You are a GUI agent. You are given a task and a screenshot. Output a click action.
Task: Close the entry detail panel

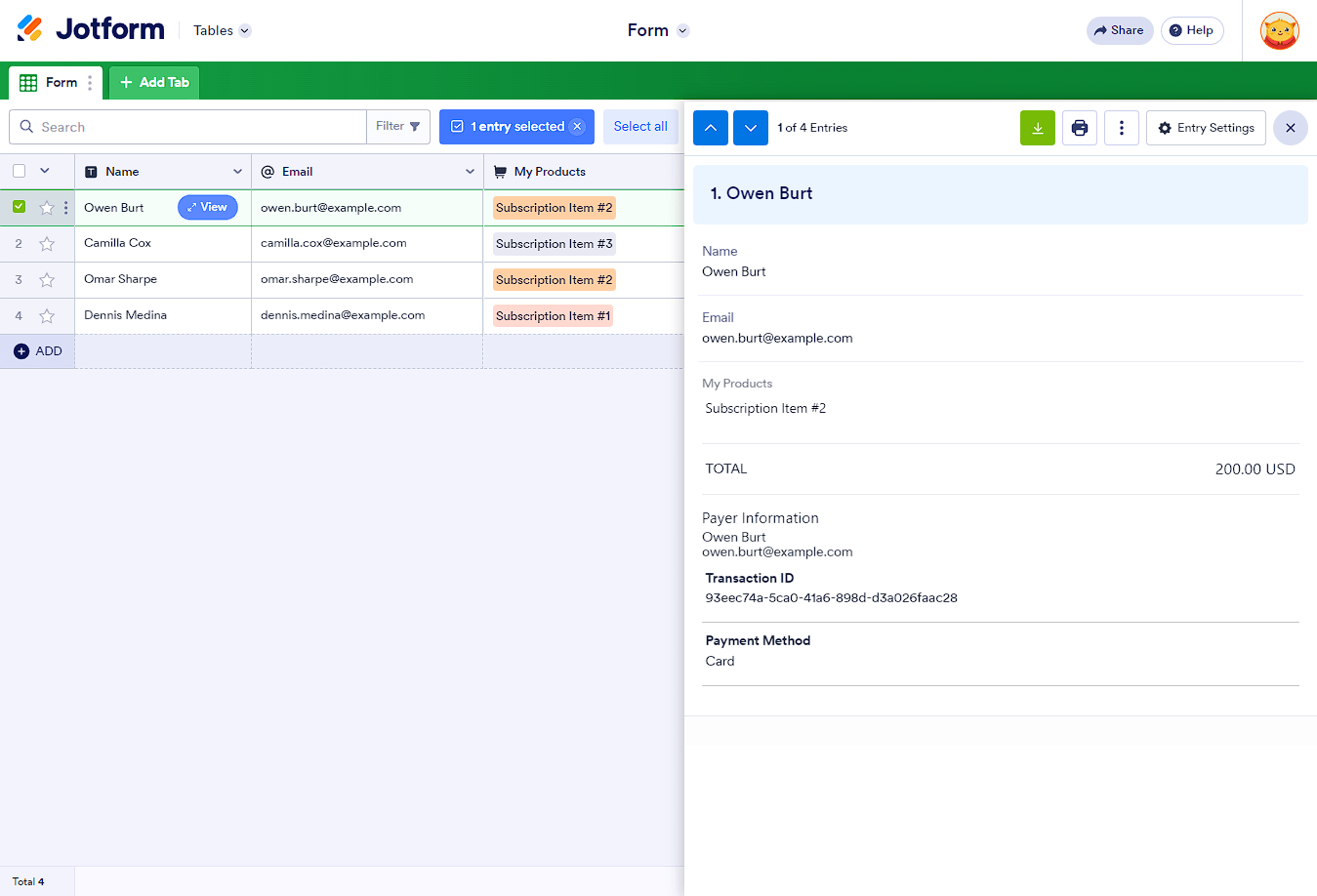1290,128
